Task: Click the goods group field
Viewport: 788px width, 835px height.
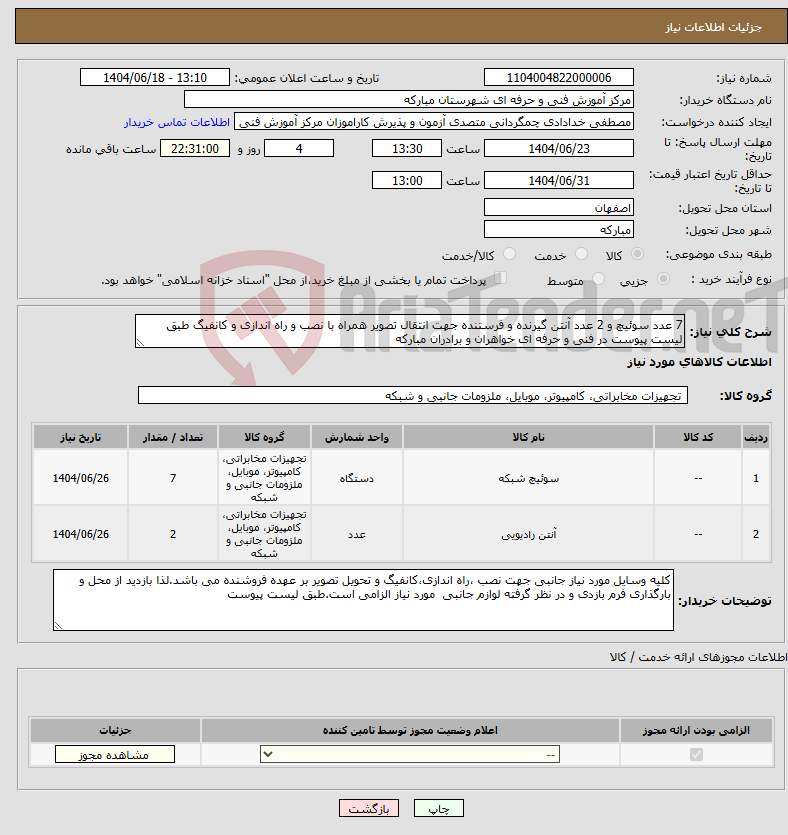Action: click(413, 396)
